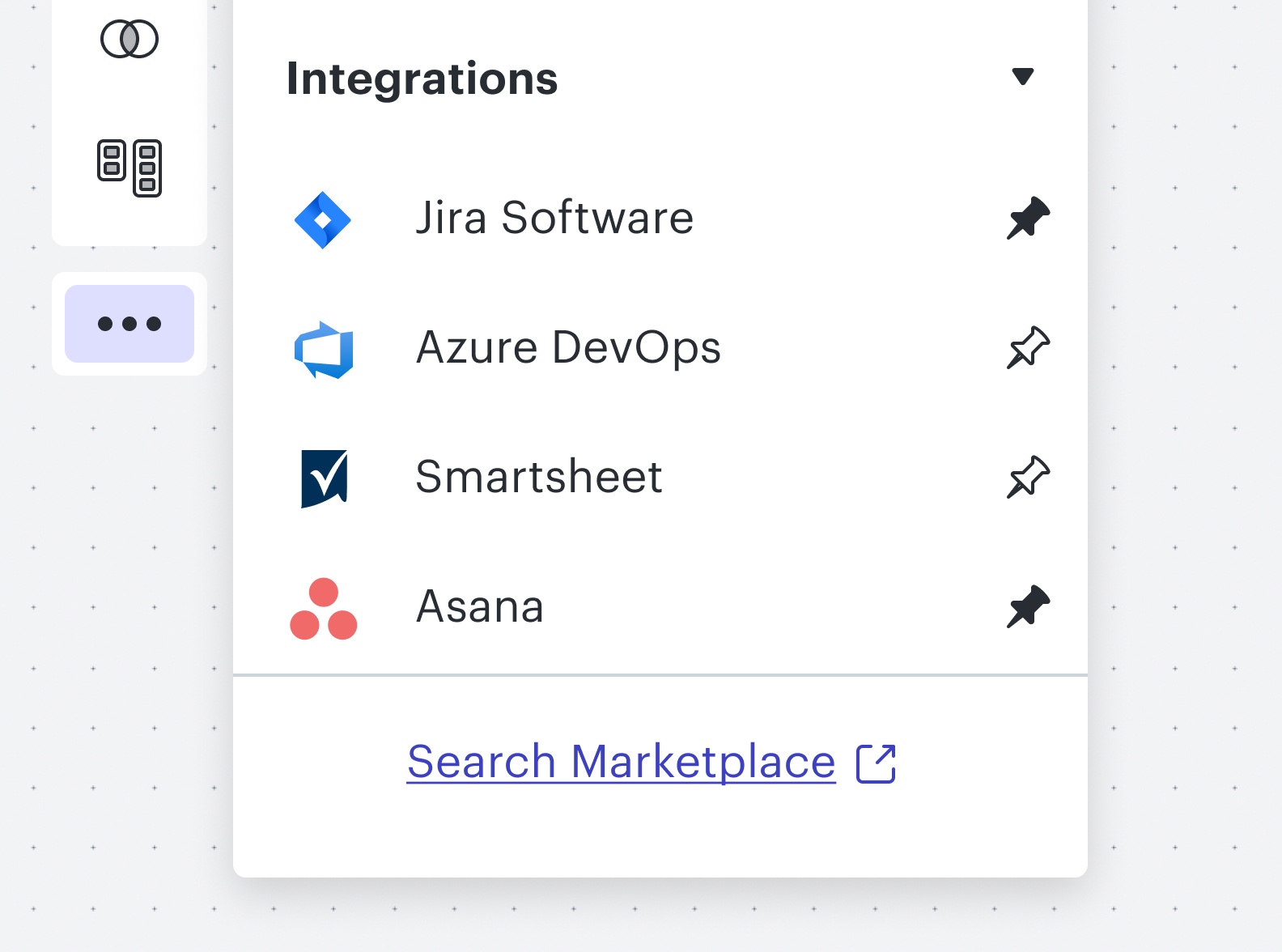Click the Jira Software diamond logo
This screenshot has width=1282, height=952.
(323, 219)
